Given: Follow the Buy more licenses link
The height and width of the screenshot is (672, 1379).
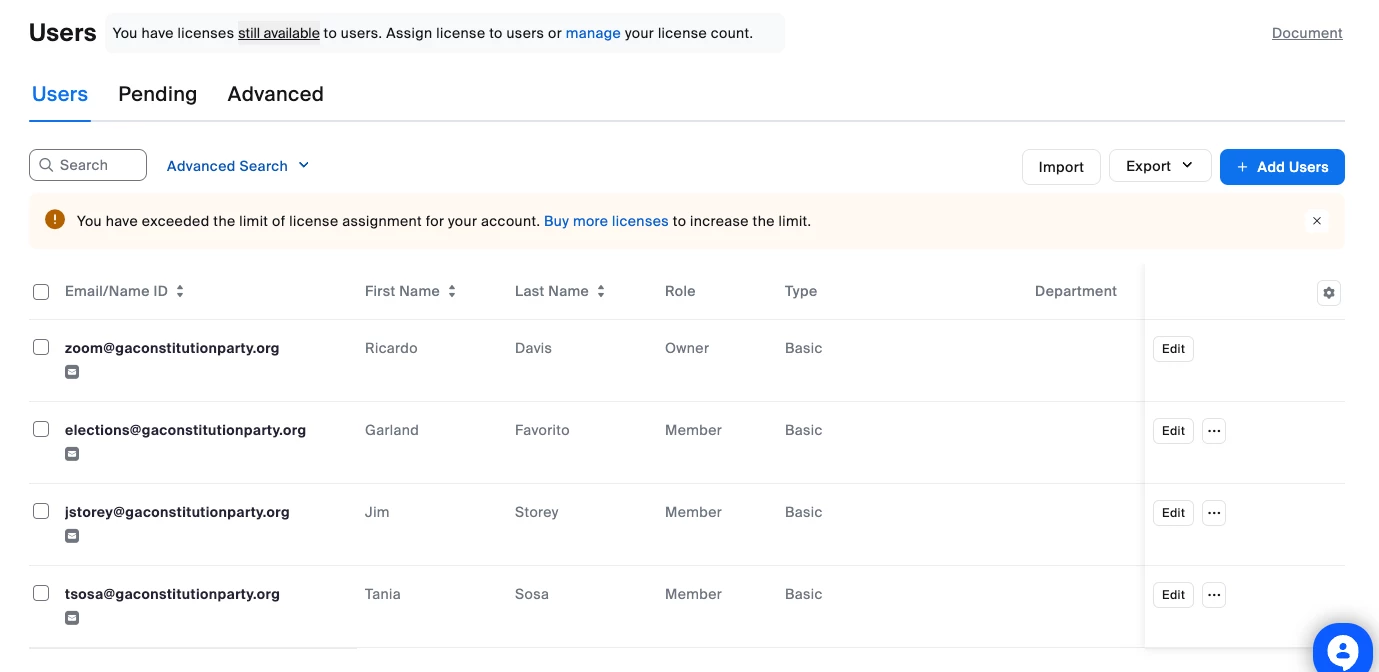Looking at the screenshot, I should [605, 221].
